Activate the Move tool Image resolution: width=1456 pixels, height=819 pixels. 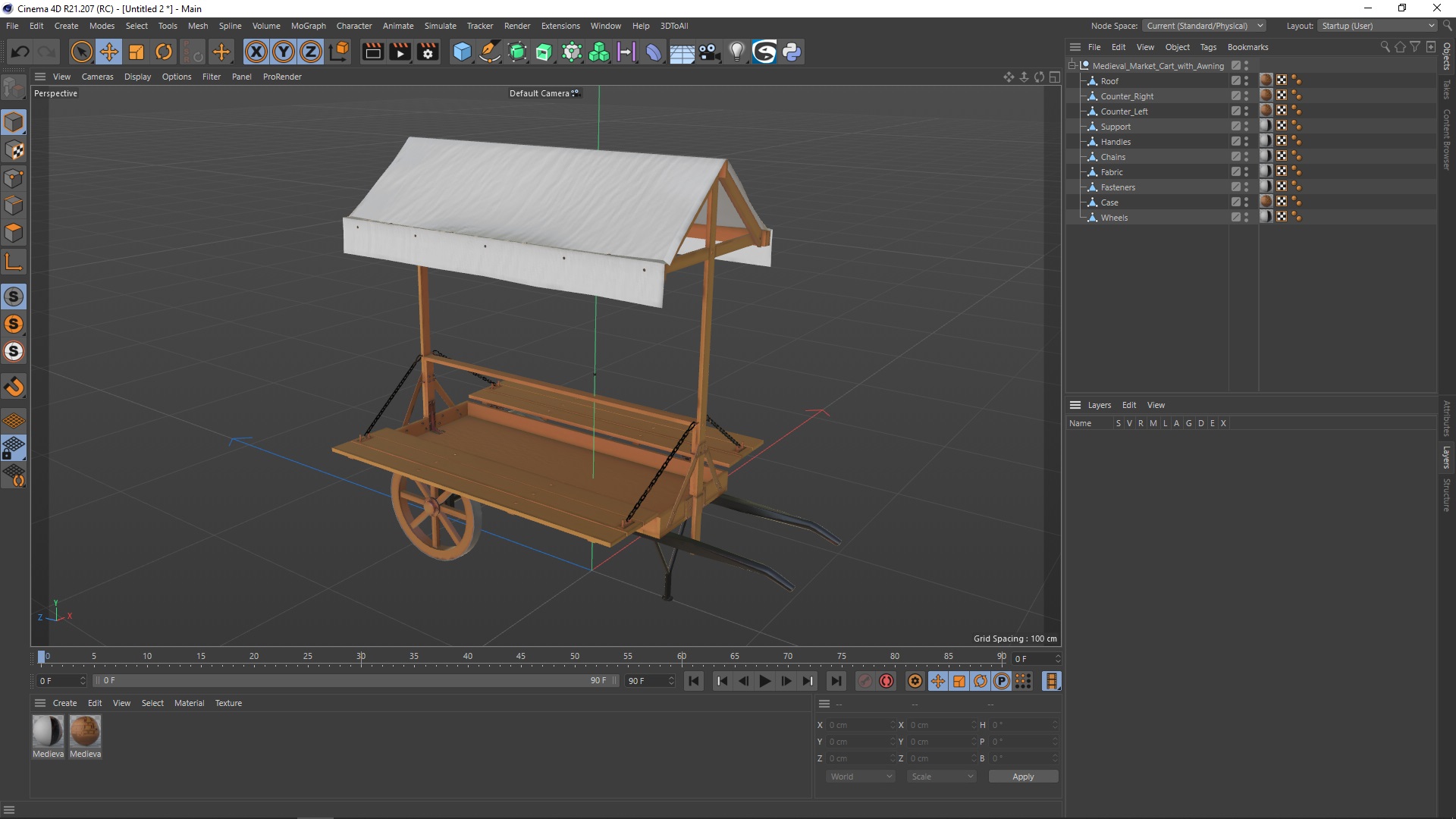pyautogui.click(x=109, y=52)
